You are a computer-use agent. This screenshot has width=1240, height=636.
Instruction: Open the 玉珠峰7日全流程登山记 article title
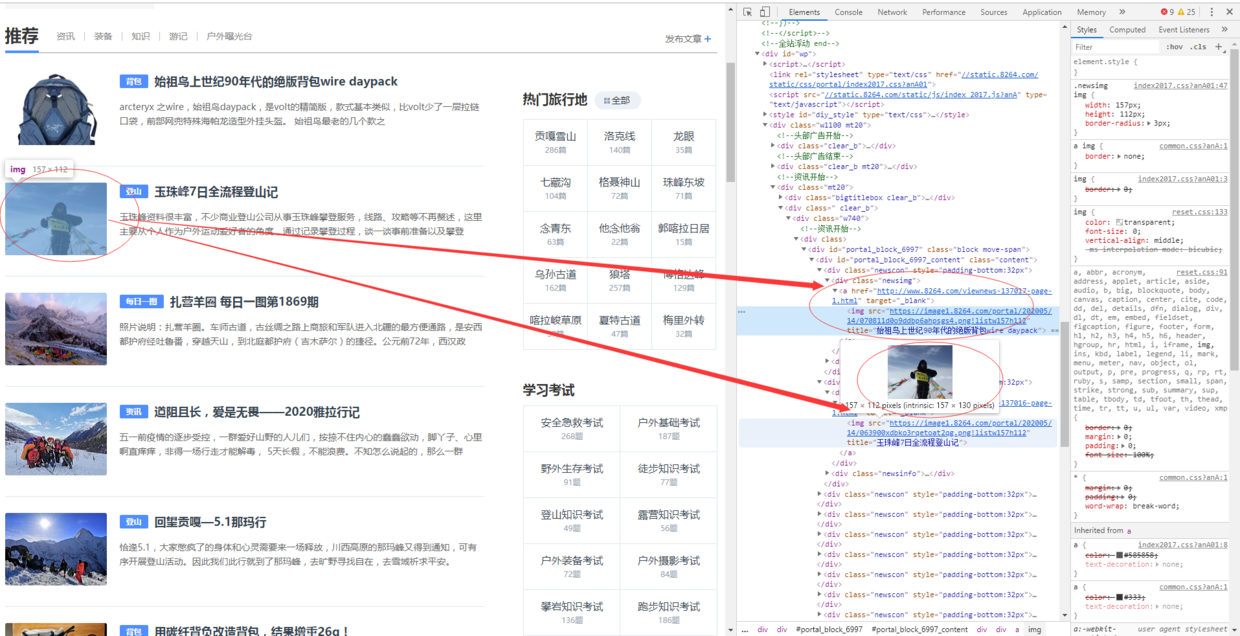pos(216,192)
